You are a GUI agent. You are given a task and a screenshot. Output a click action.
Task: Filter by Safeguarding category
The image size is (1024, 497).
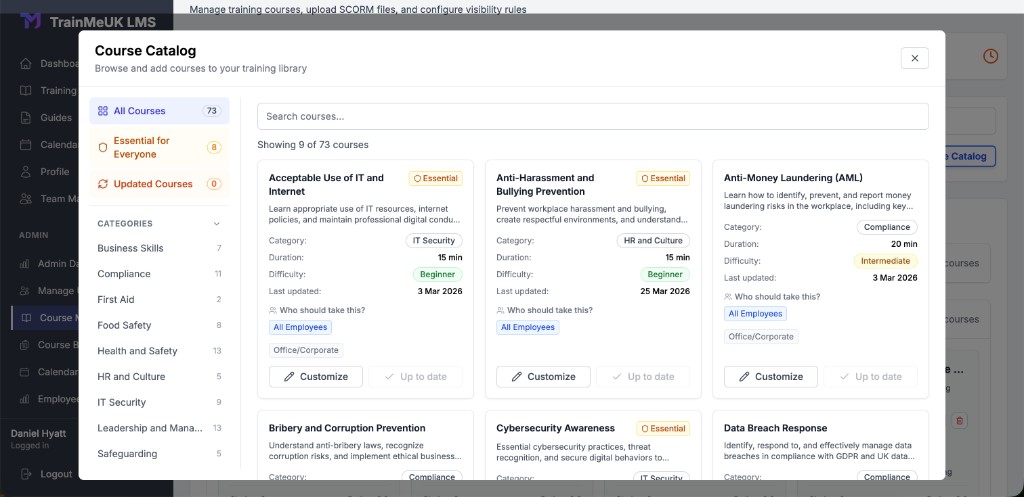tap(159, 453)
